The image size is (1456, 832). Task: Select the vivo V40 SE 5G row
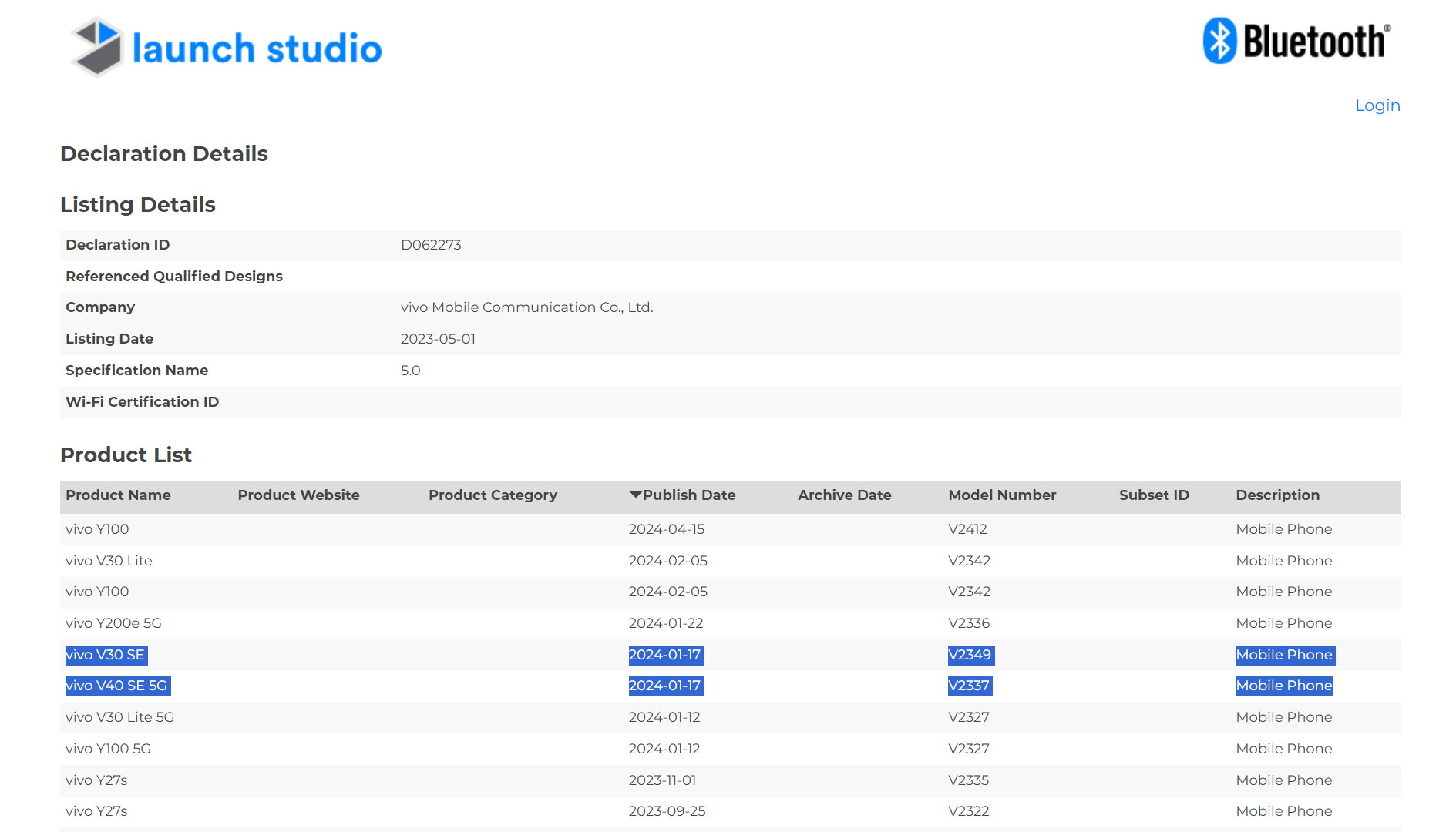pyautogui.click(x=116, y=686)
